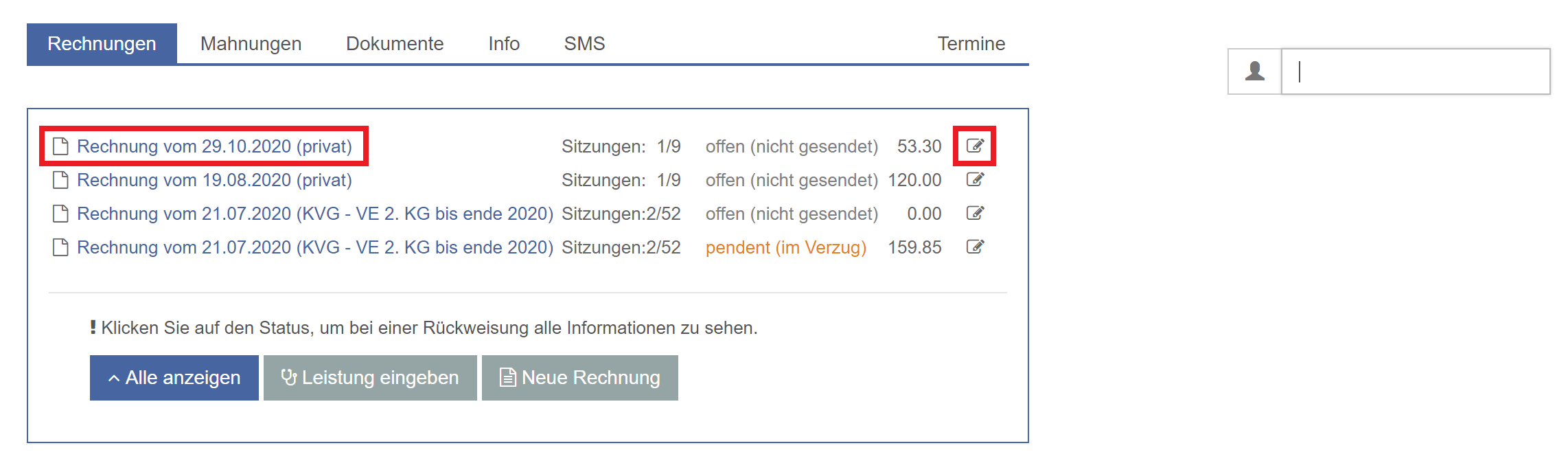This screenshot has height=472, width=1568.
Task: Open the Dokumente tab
Action: point(395,44)
